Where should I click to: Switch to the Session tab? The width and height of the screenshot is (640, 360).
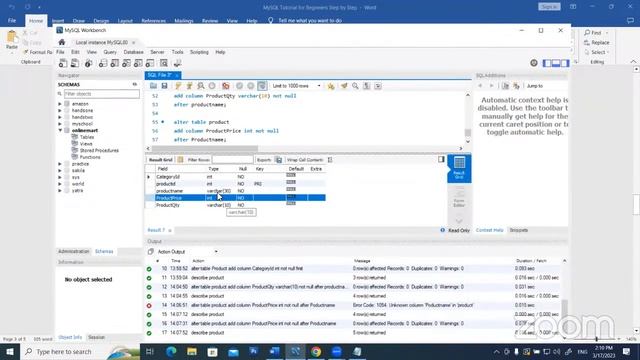coord(97,337)
